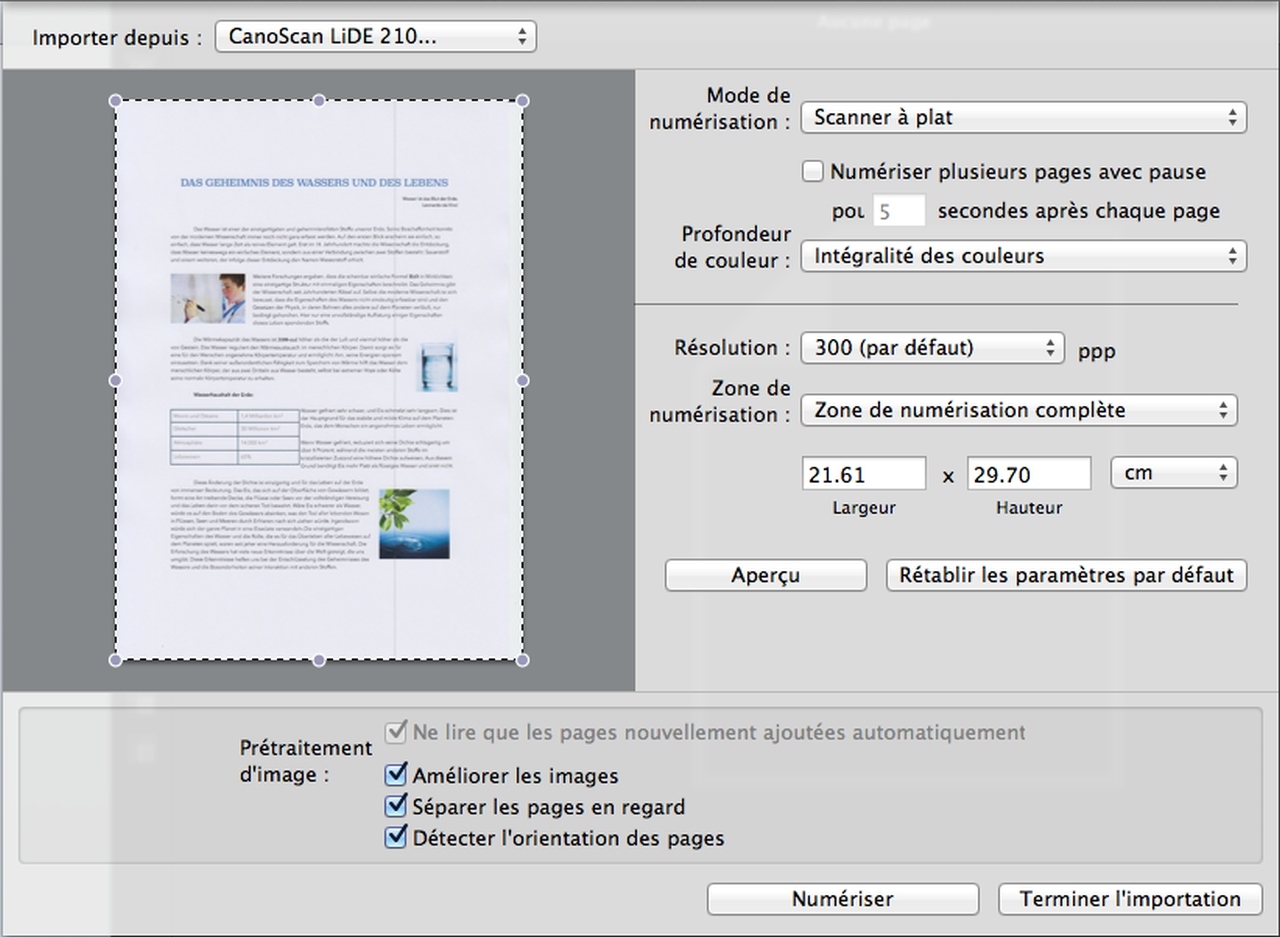1280x937 pixels.
Task: Disable 'Détecter l'orientation des pages'
Action: [x=396, y=837]
